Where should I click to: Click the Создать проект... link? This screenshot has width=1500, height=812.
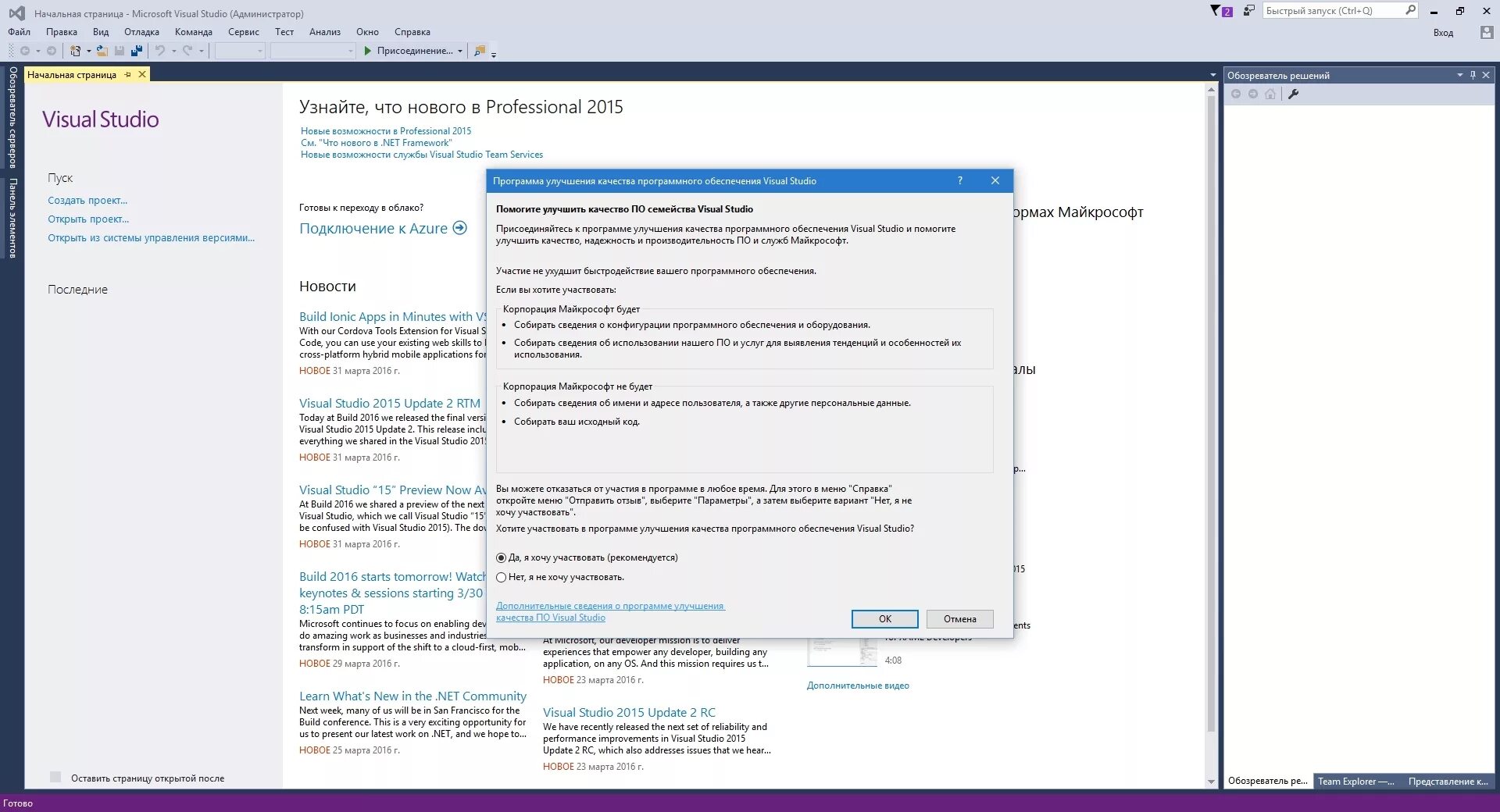pos(87,201)
